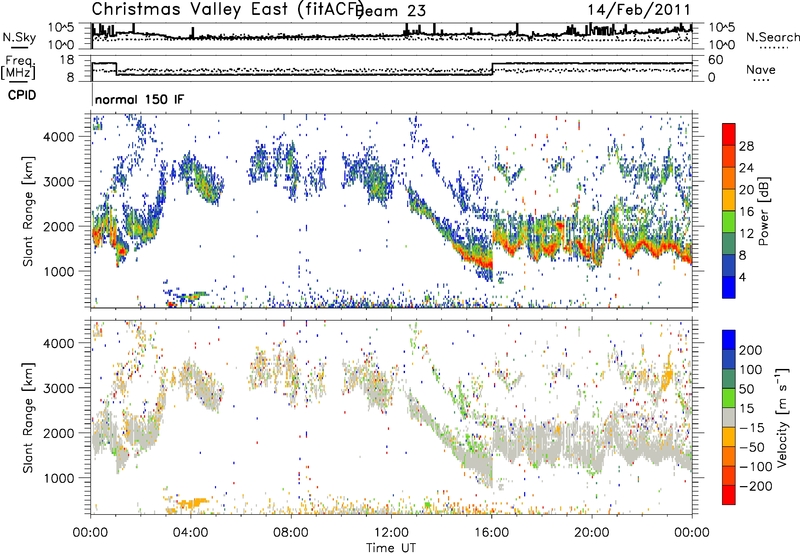Viewport: 800px width, 554px height.
Task: Click the '60' Nave axis value
Action: (715, 60)
